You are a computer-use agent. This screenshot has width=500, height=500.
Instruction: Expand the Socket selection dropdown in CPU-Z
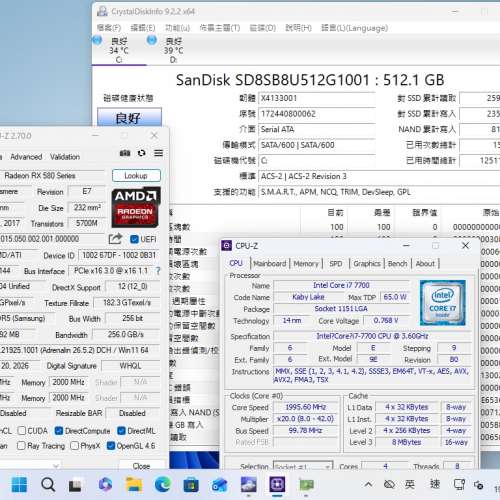click(303, 466)
